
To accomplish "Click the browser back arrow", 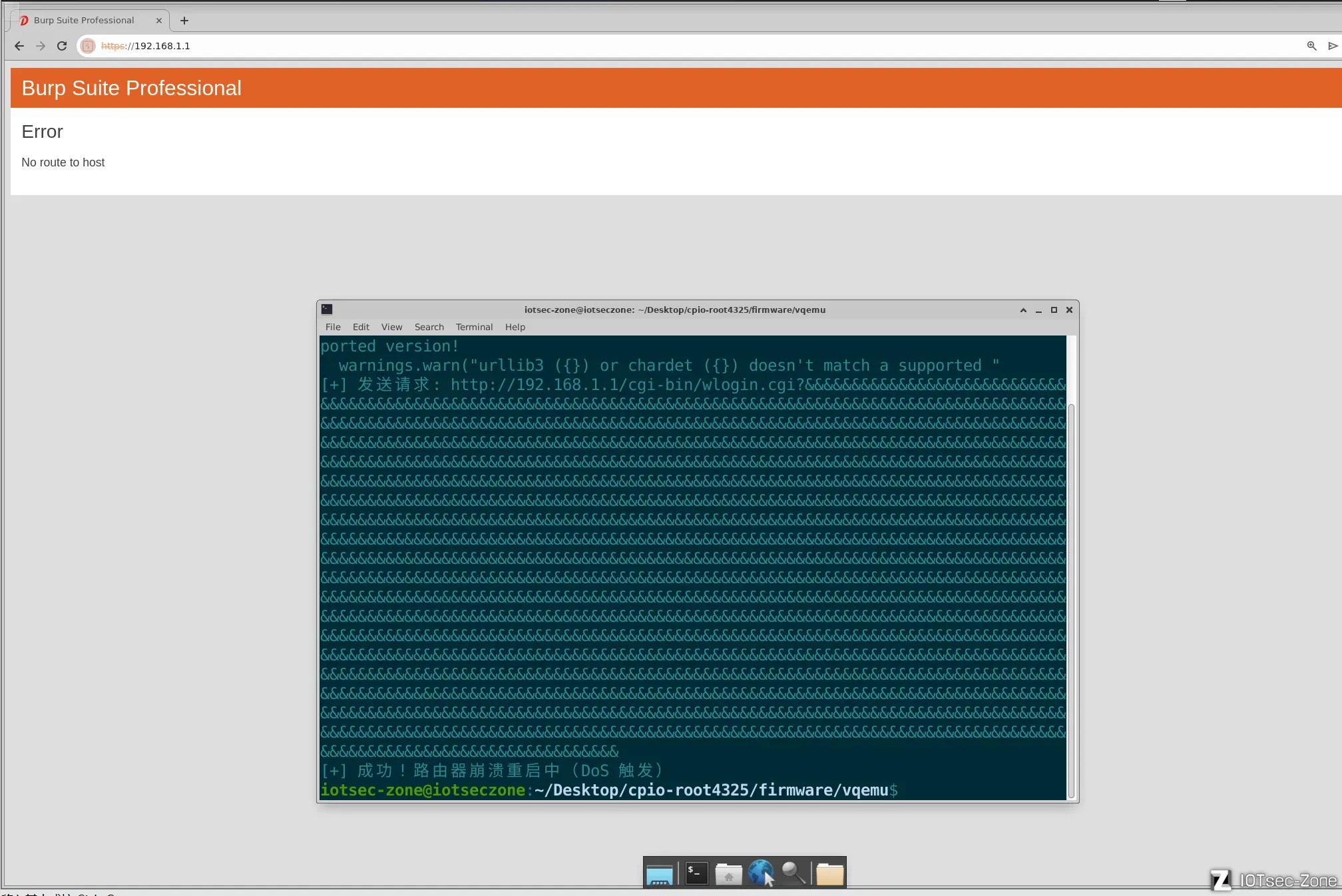I will 19,46.
